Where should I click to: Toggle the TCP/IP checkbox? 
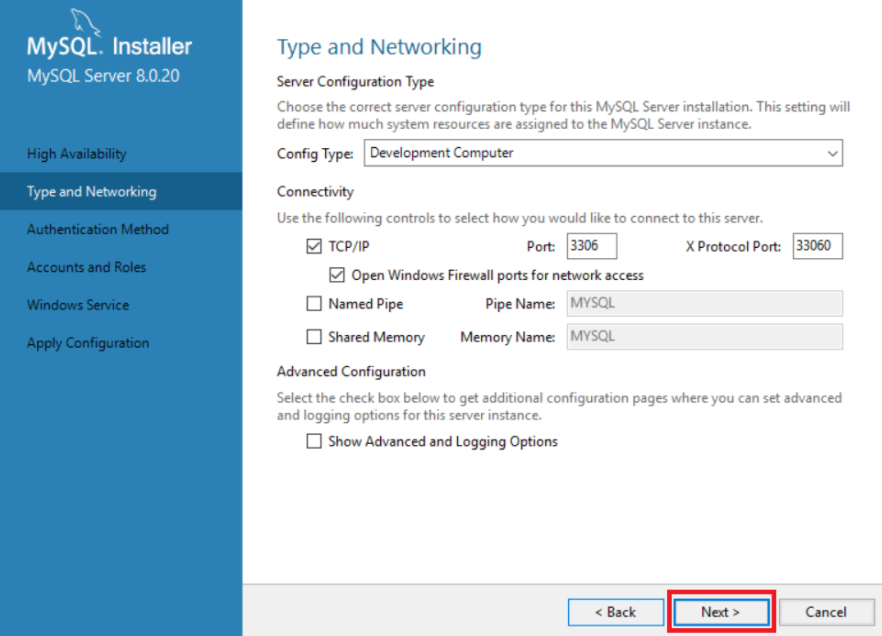(x=314, y=246)
